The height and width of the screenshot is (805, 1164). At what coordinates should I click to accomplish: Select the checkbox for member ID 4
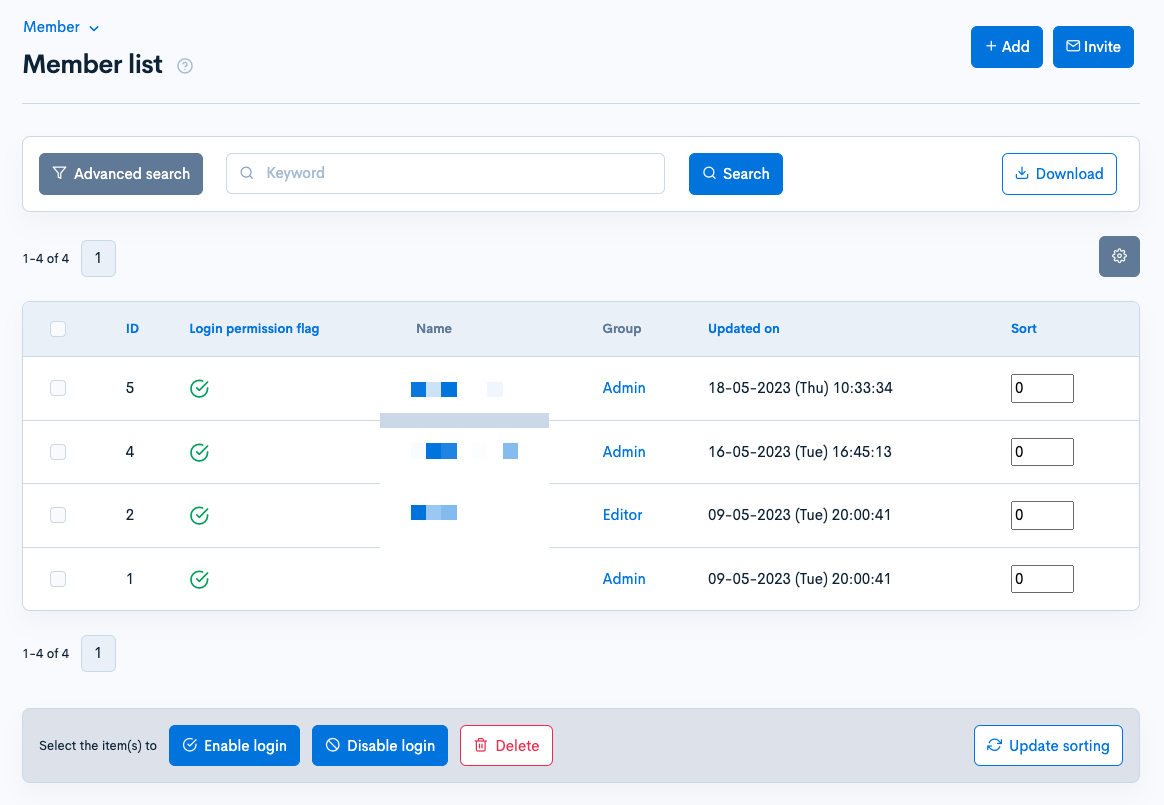coord(58,452)
